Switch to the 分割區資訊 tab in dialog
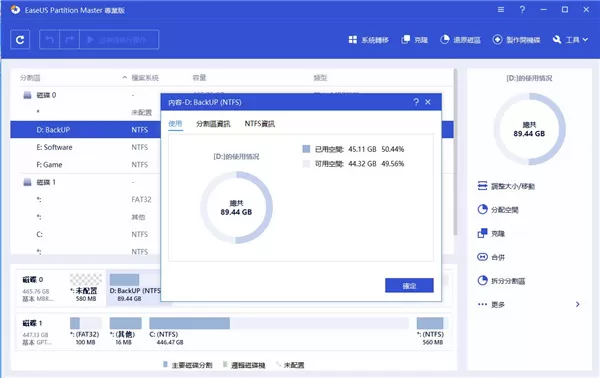Image resolution: width=600 pixels, height=378 pixels. [213, 124]
